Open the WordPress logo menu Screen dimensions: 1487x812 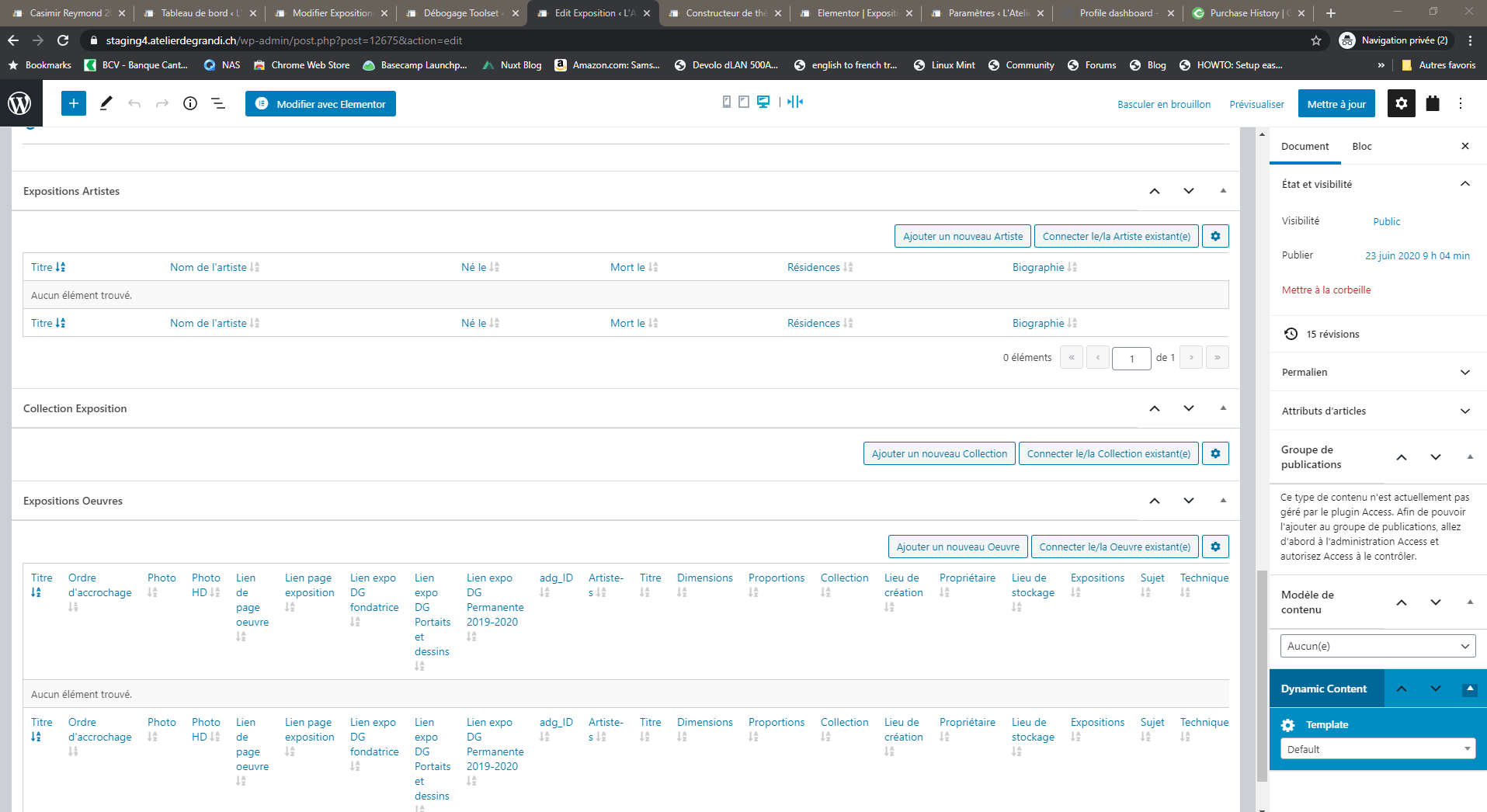coord(20,103)
